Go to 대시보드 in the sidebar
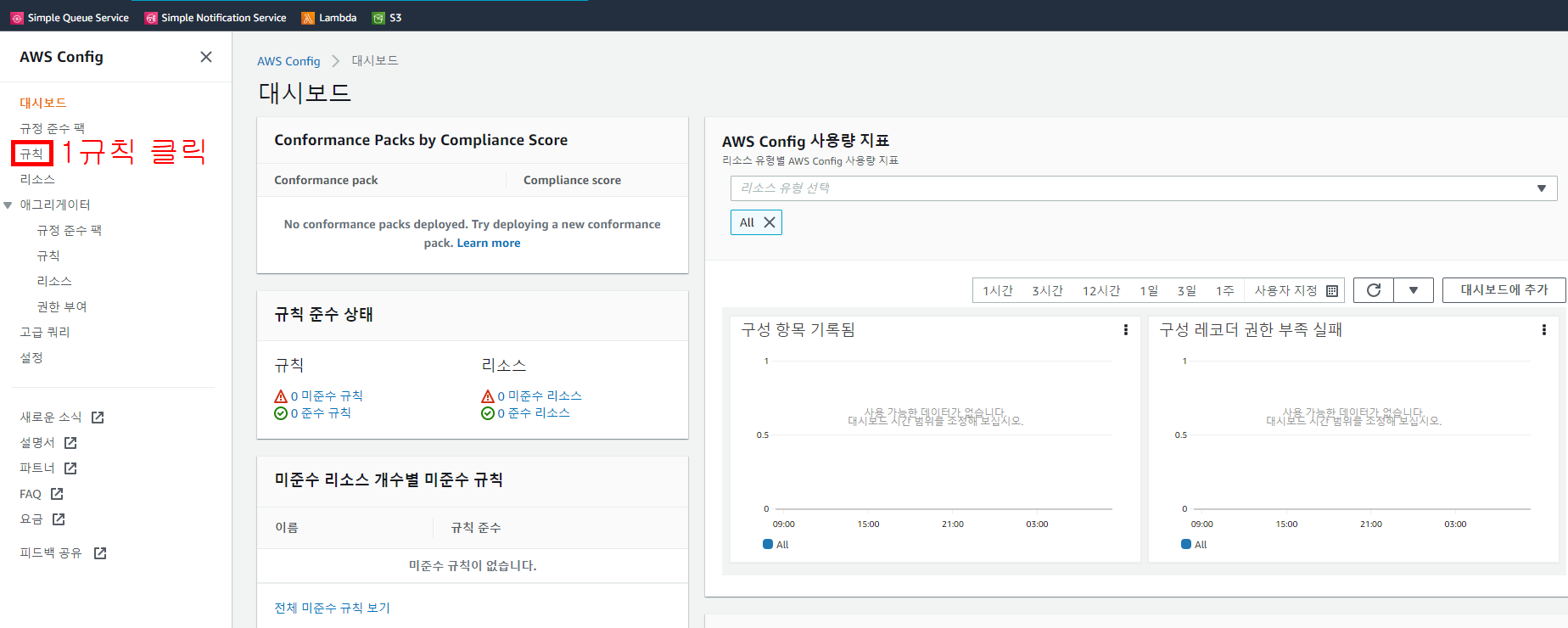The height and width of the screenshot is (628, 1568). click(43, 103)
